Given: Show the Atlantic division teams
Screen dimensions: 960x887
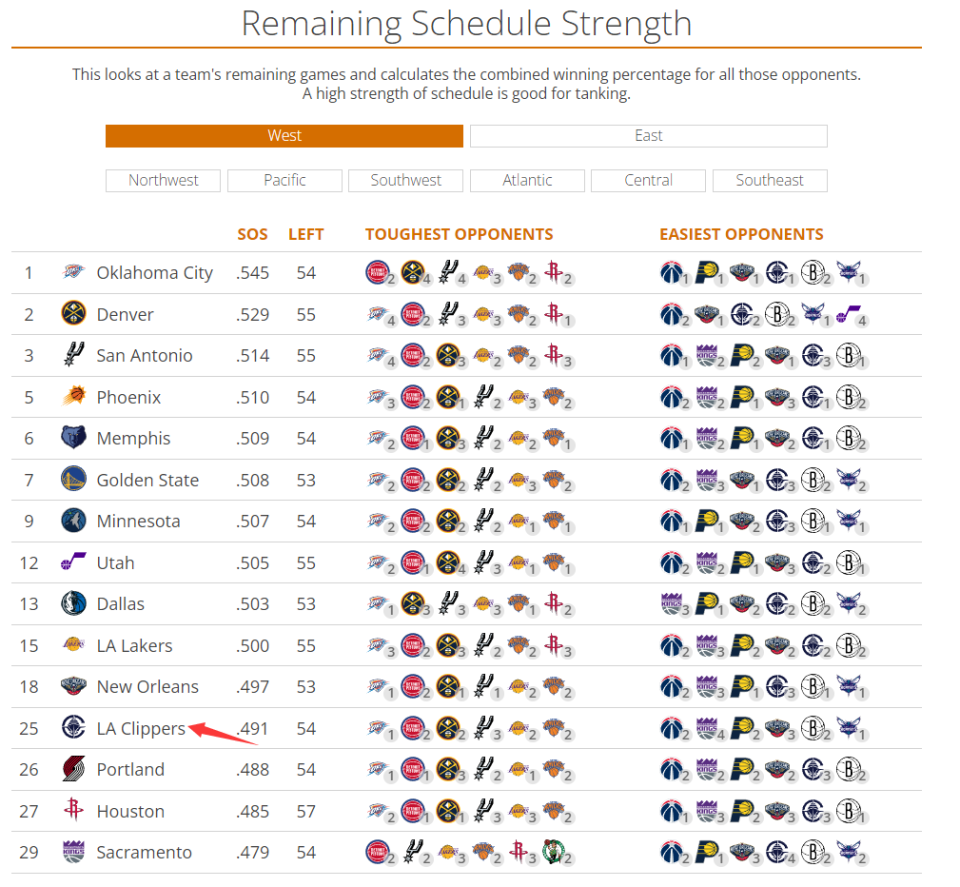Looking at the screenshot, I should point(527,180).
